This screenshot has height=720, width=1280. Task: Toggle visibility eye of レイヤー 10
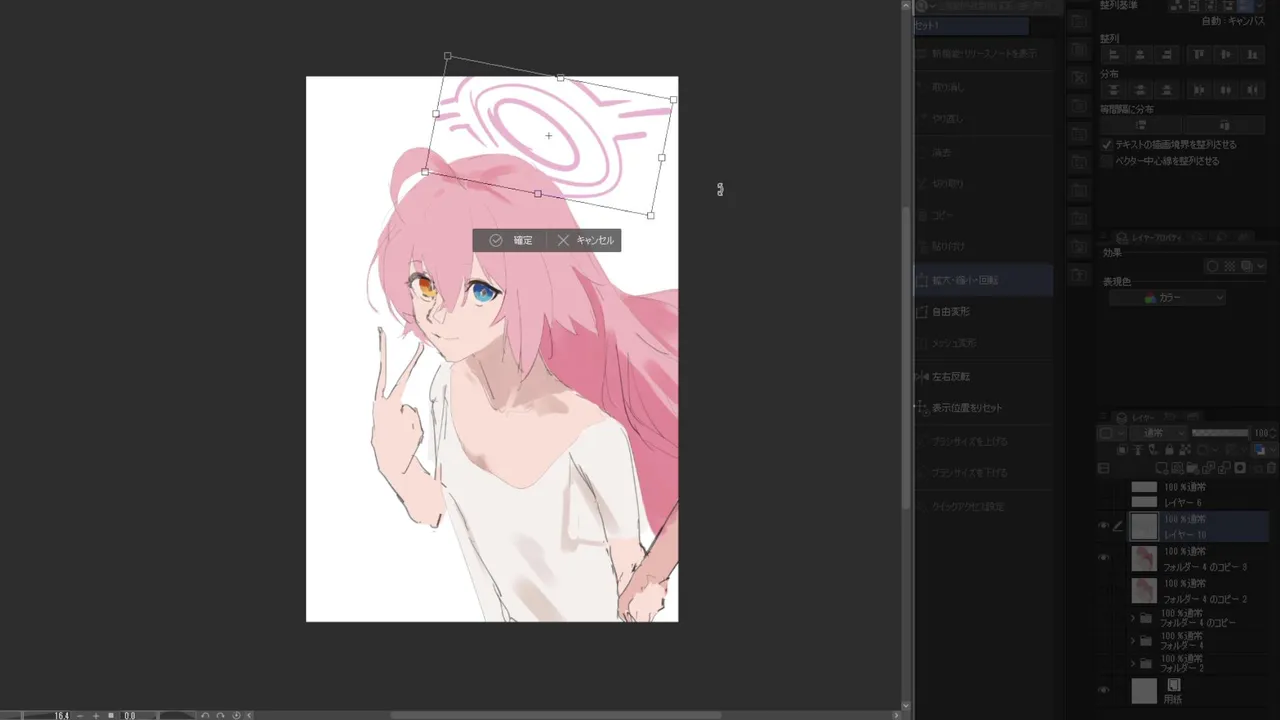pyautogui.click(x=1104, y=526)
